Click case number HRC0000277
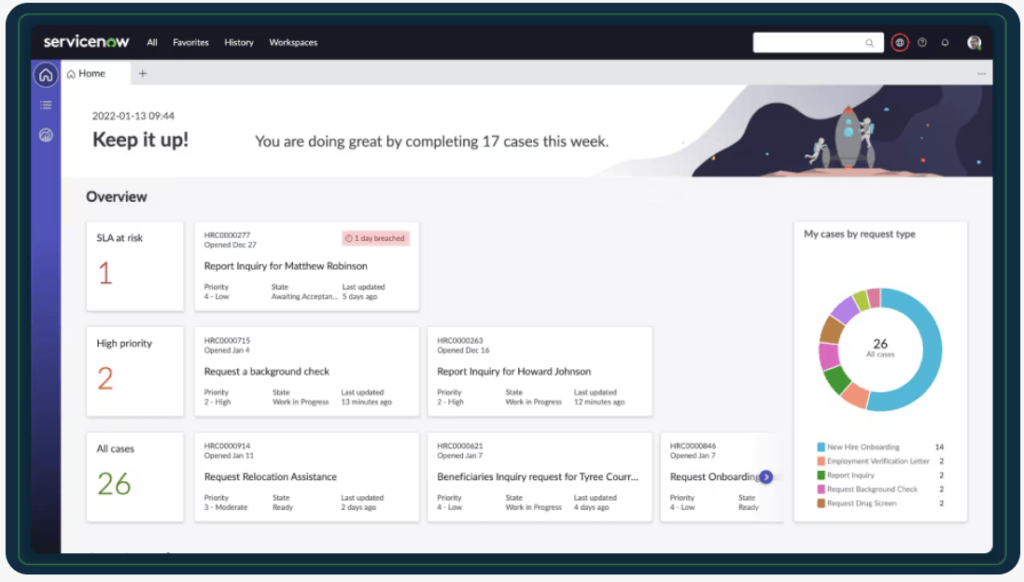 [227, 235]
